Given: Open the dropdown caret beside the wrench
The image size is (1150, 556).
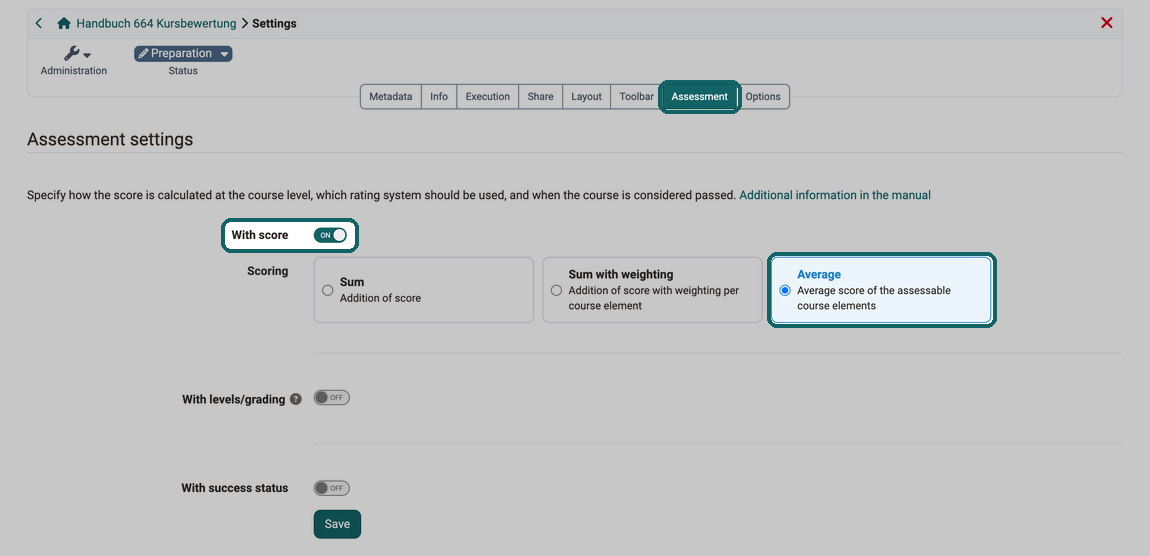Looking at the screenshot, I should coord(87,56).
